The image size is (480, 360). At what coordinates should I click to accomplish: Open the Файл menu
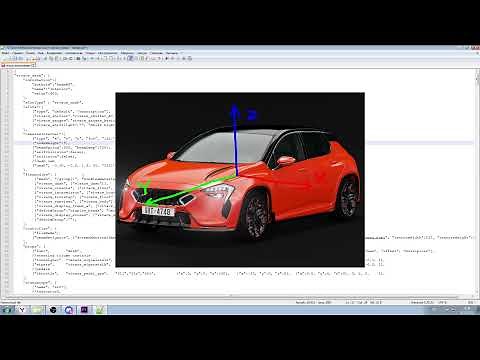click(x=5, y=53)
